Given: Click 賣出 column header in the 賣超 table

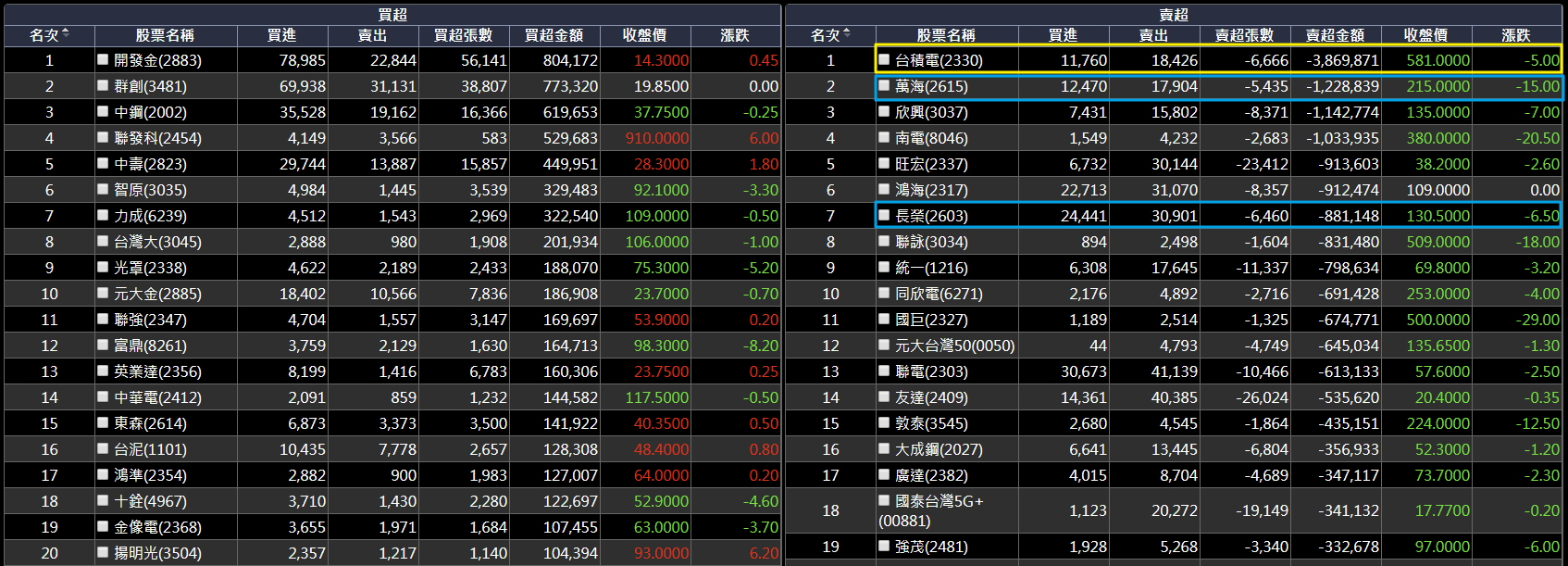Looking at the screenshot, I should pyautogui.click(x=1153, y=35).
